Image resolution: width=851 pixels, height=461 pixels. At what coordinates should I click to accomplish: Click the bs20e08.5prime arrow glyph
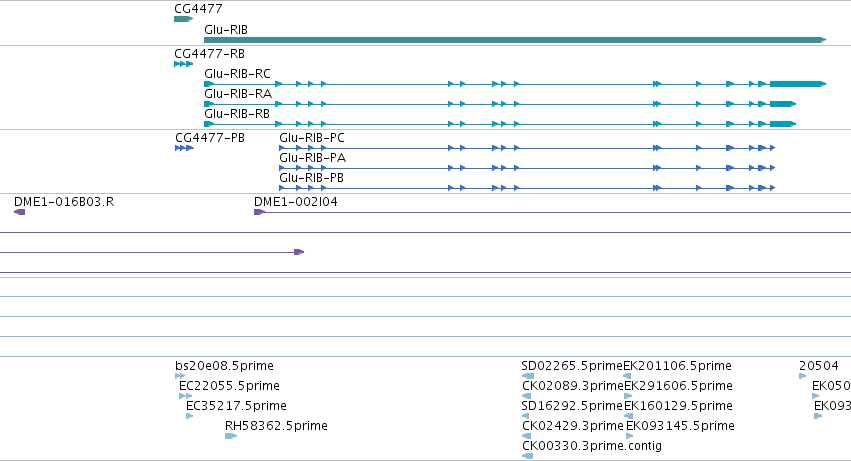point(180,376)
